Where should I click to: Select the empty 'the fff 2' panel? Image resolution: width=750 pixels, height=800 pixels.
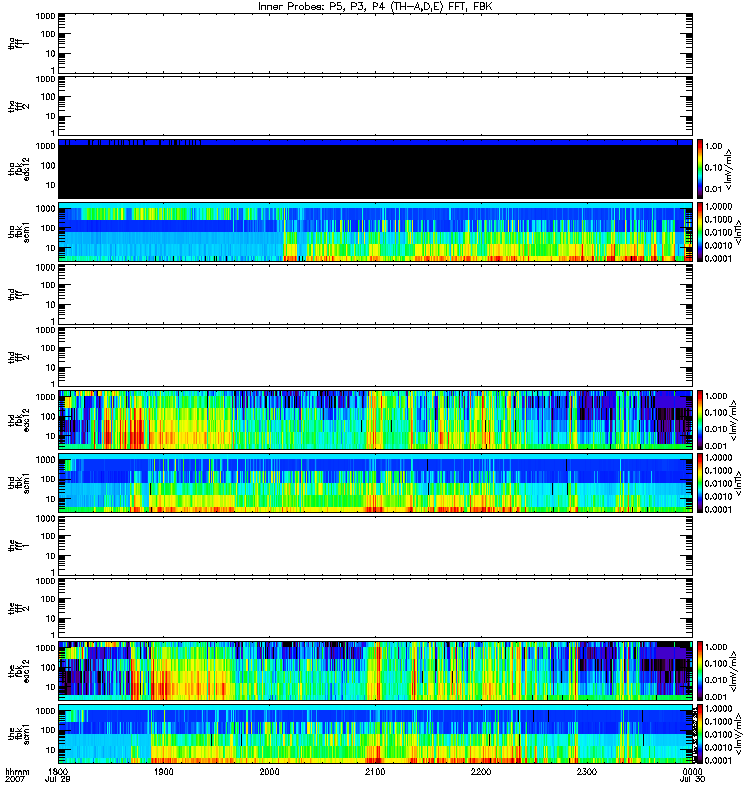click(x=376, y=608)
